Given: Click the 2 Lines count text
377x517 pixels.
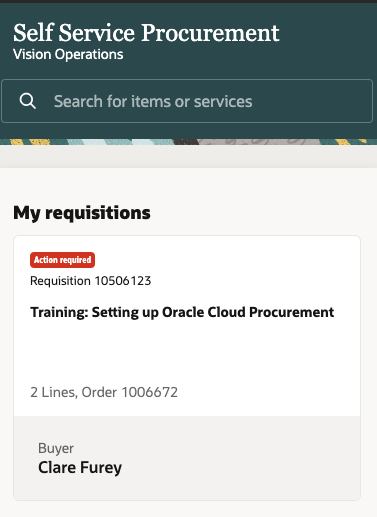Looking at the screenshot, I should click(x=54, y=392).
